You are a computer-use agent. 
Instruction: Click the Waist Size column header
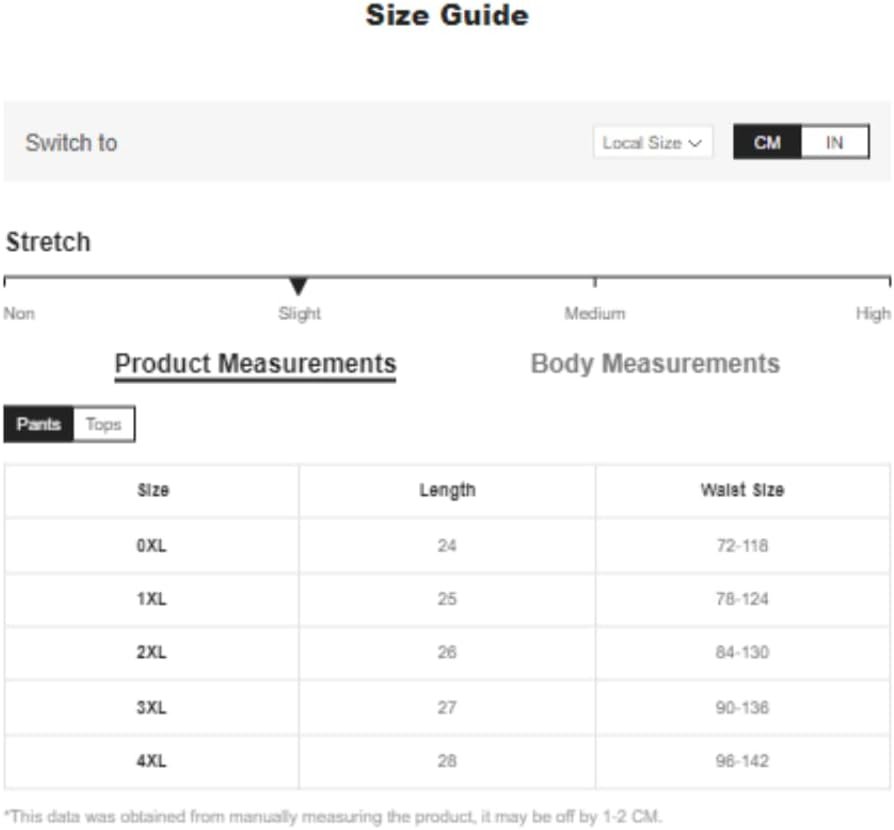coord(742,490)
